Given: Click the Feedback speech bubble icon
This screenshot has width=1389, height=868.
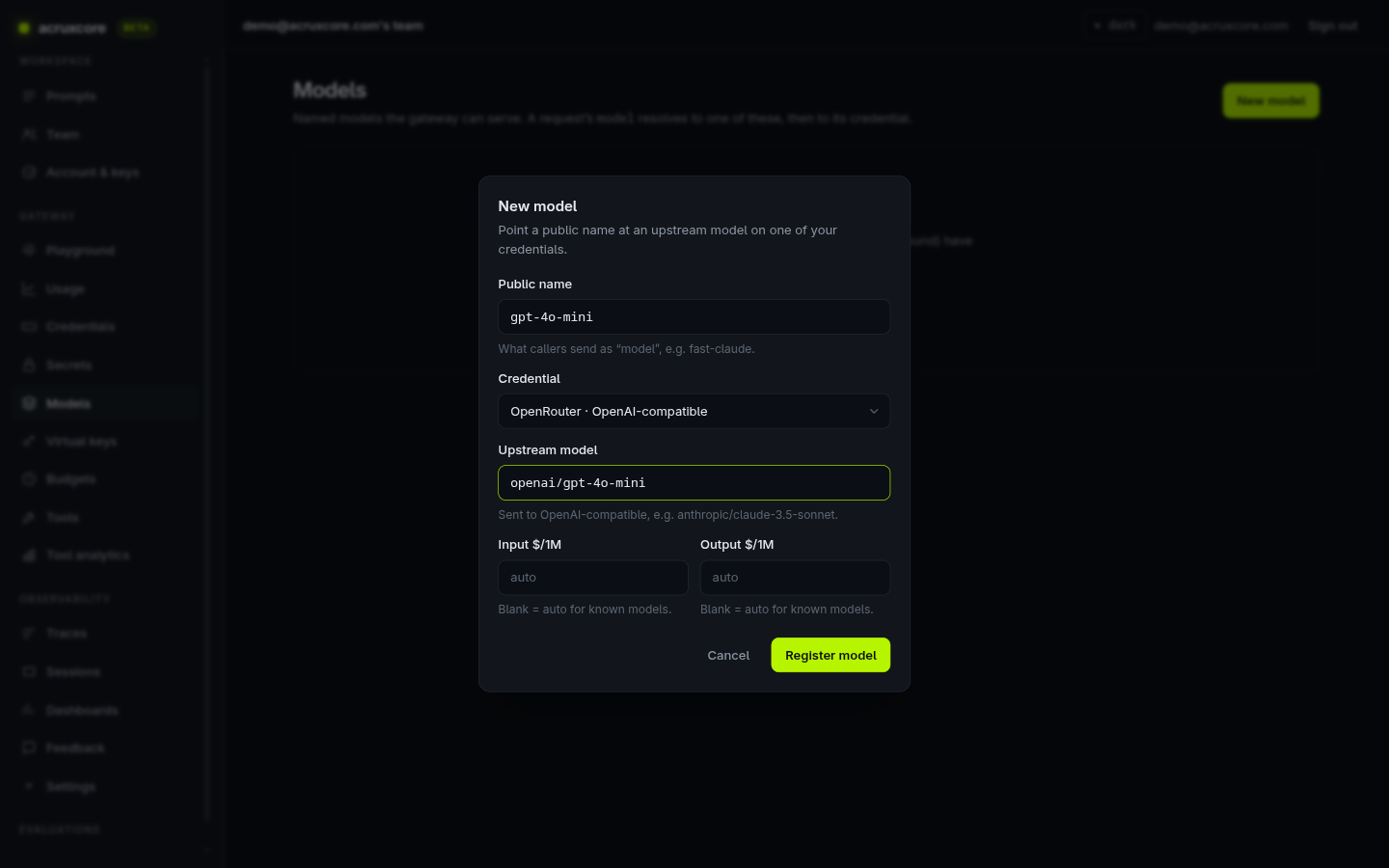Looking at the screenshot, I should pyautogui.click(x=29, y=747).
